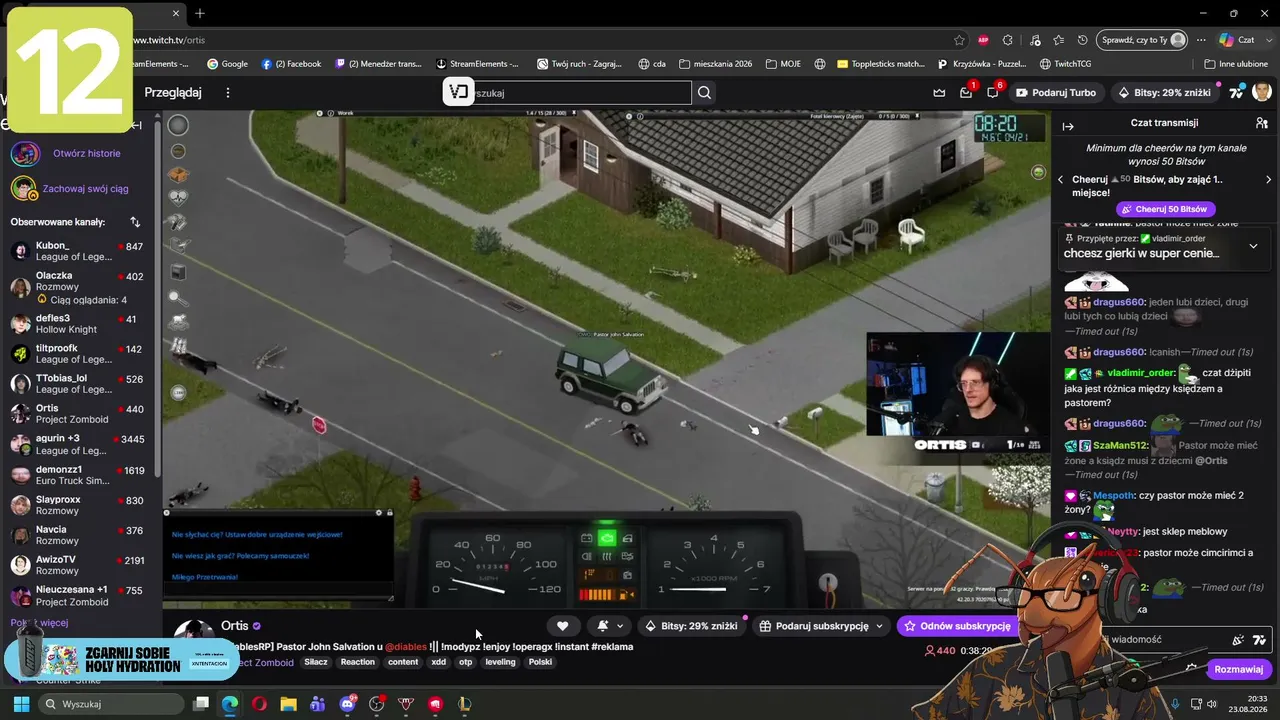Click the Rozmawiaj chat send button
1280x720 pixels.
[1239, 669]
